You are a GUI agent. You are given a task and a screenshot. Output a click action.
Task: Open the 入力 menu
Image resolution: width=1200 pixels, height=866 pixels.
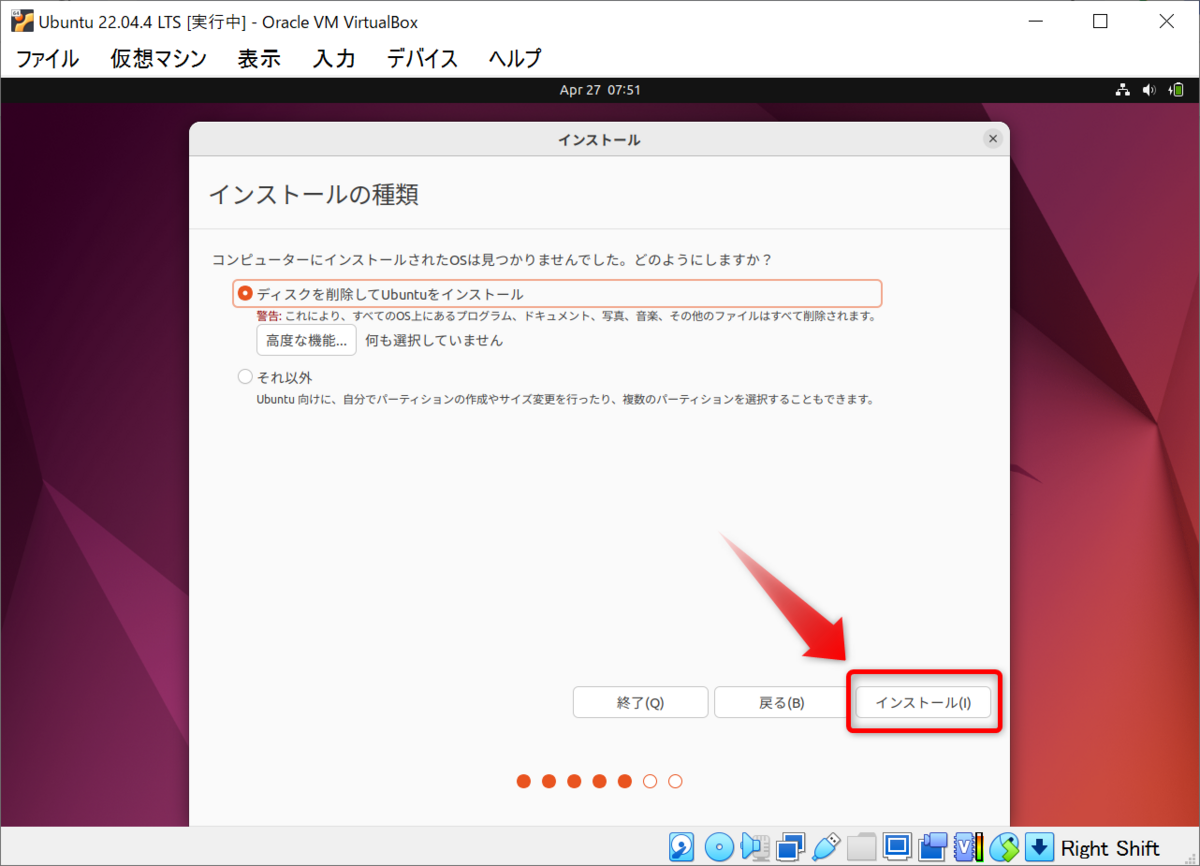tap(334, 59)
